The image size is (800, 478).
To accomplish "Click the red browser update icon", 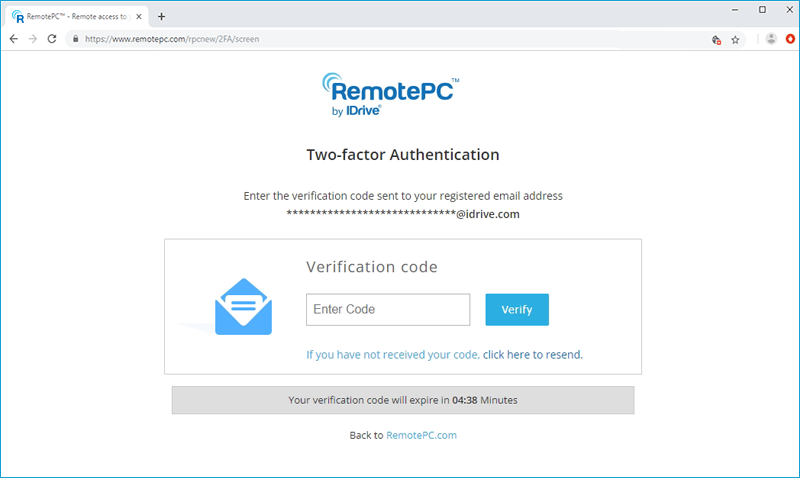I will pos(789,39).
